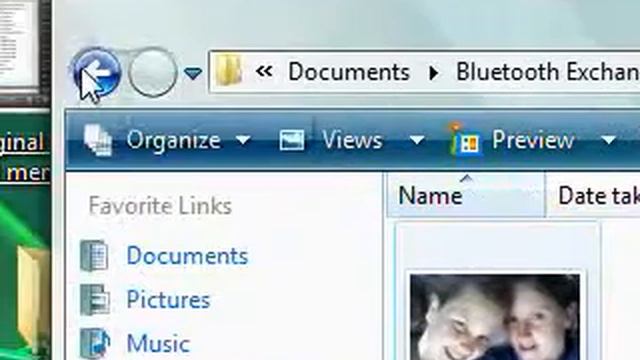Open Documents in Favorite Links
640x360 pixels.
pos(187,256)
